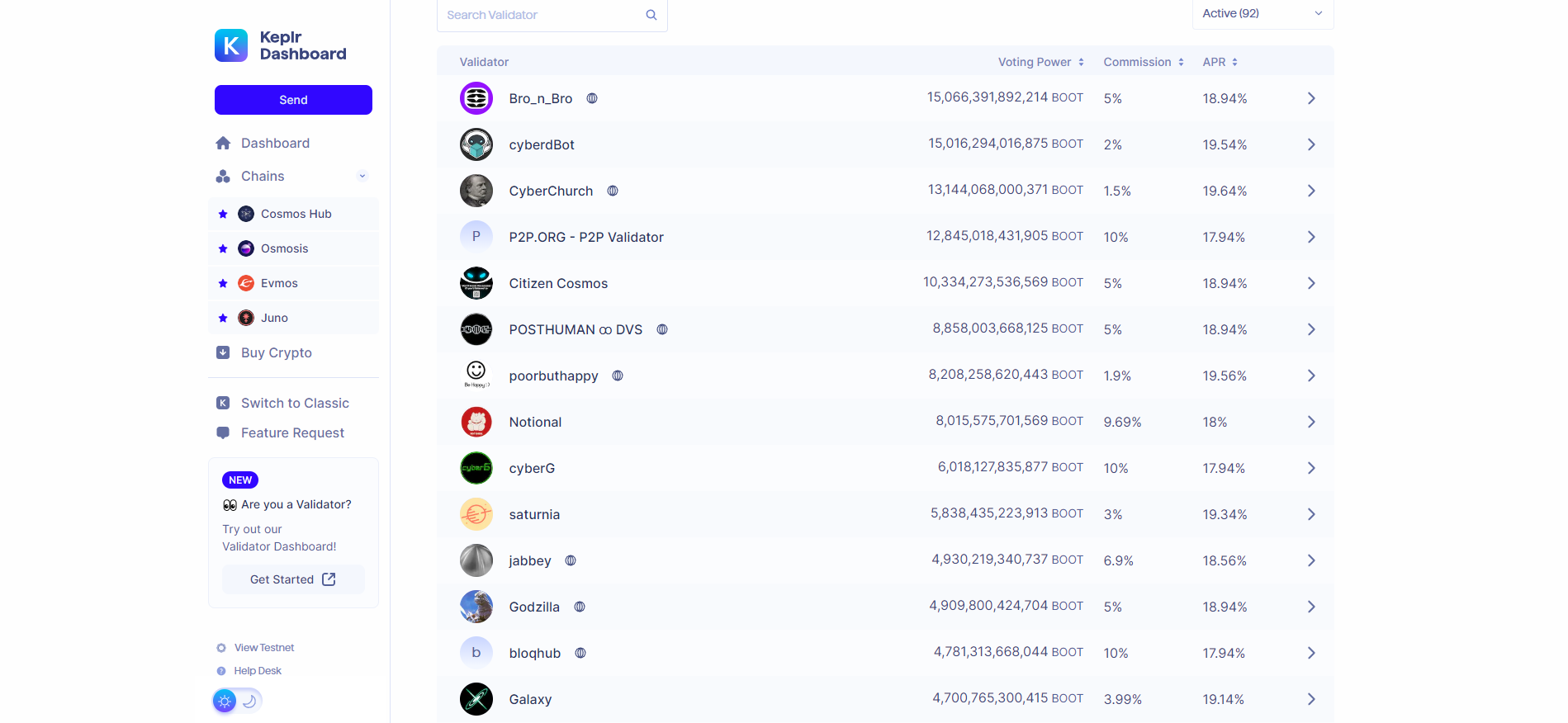1568x723 pixels.
Task: Select Juno chain
Action: (293, 318)
